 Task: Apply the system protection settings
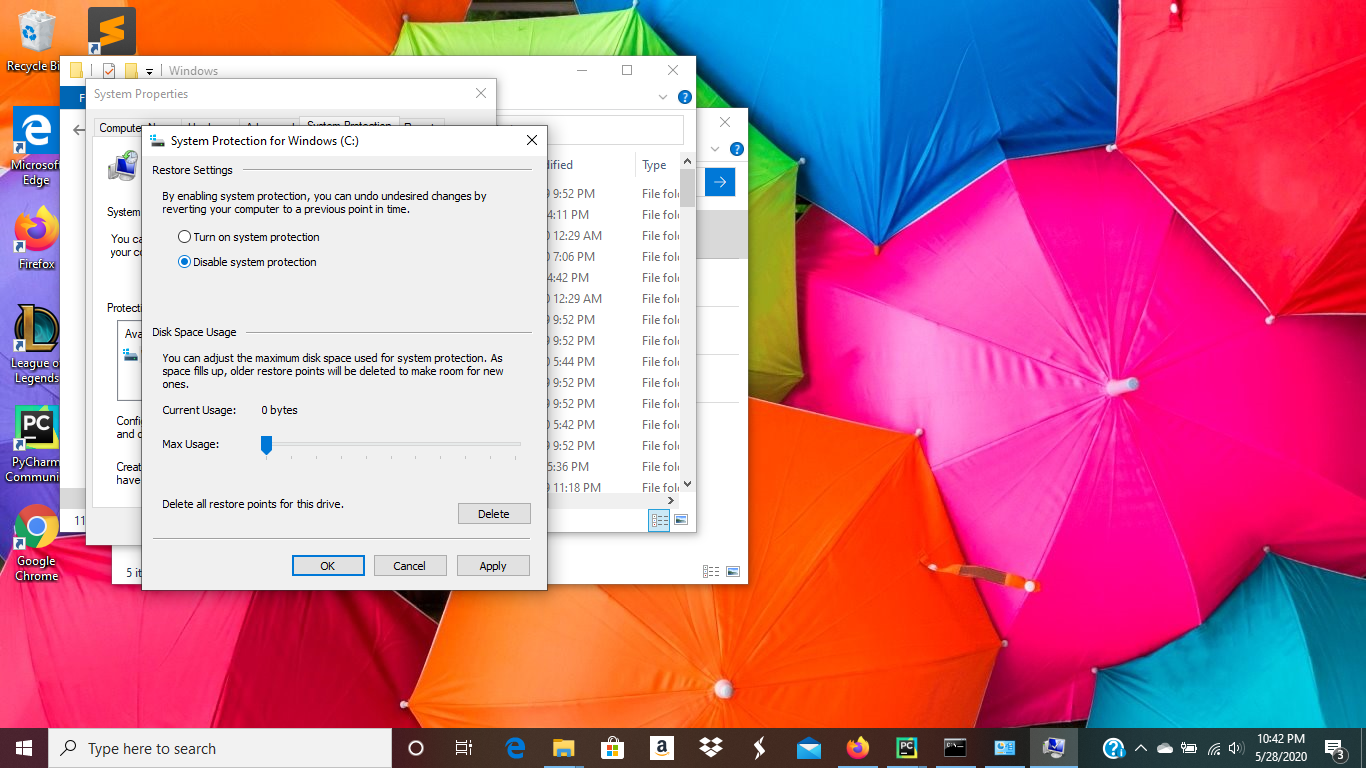coord(493,565)
